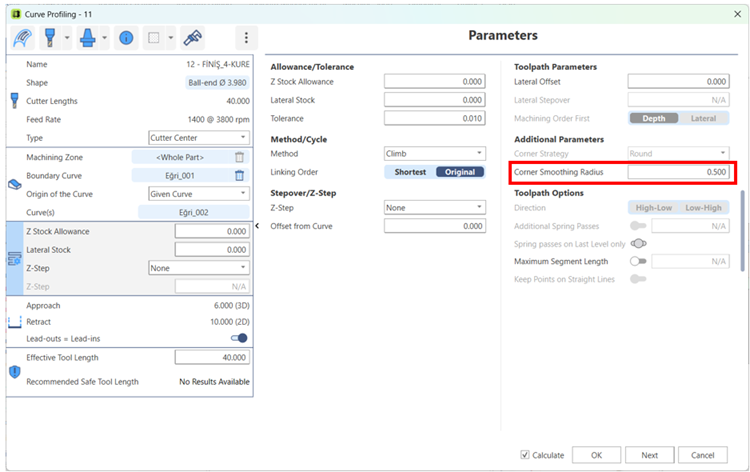Click the Cancel button
The height and width of the screenshot is (472, 750).
pos(703,455)
